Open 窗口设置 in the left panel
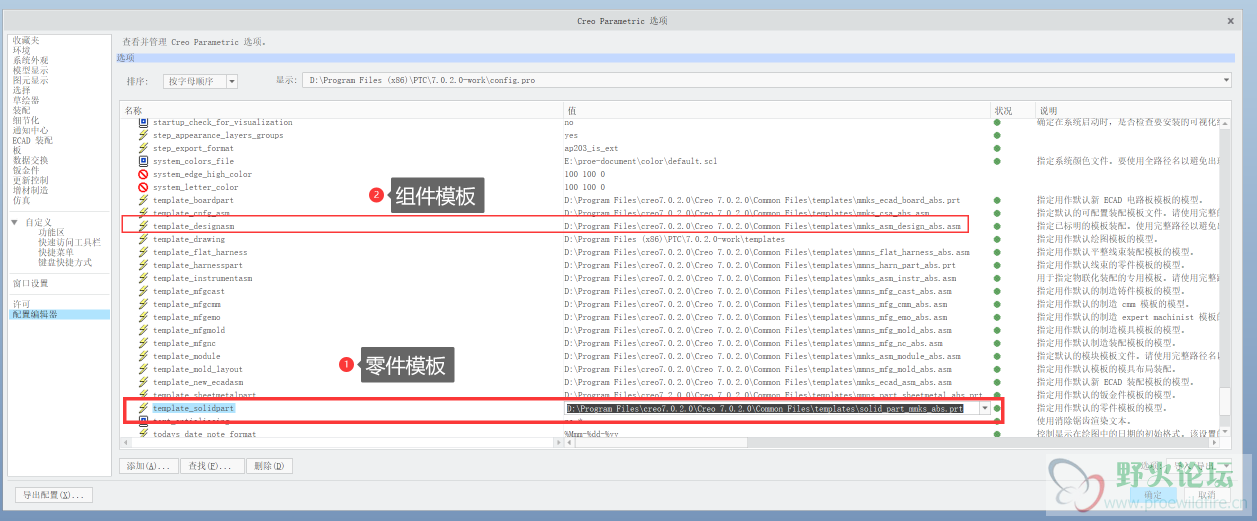This screenshot has height=521, width=1257. click(x=30, y=283)
